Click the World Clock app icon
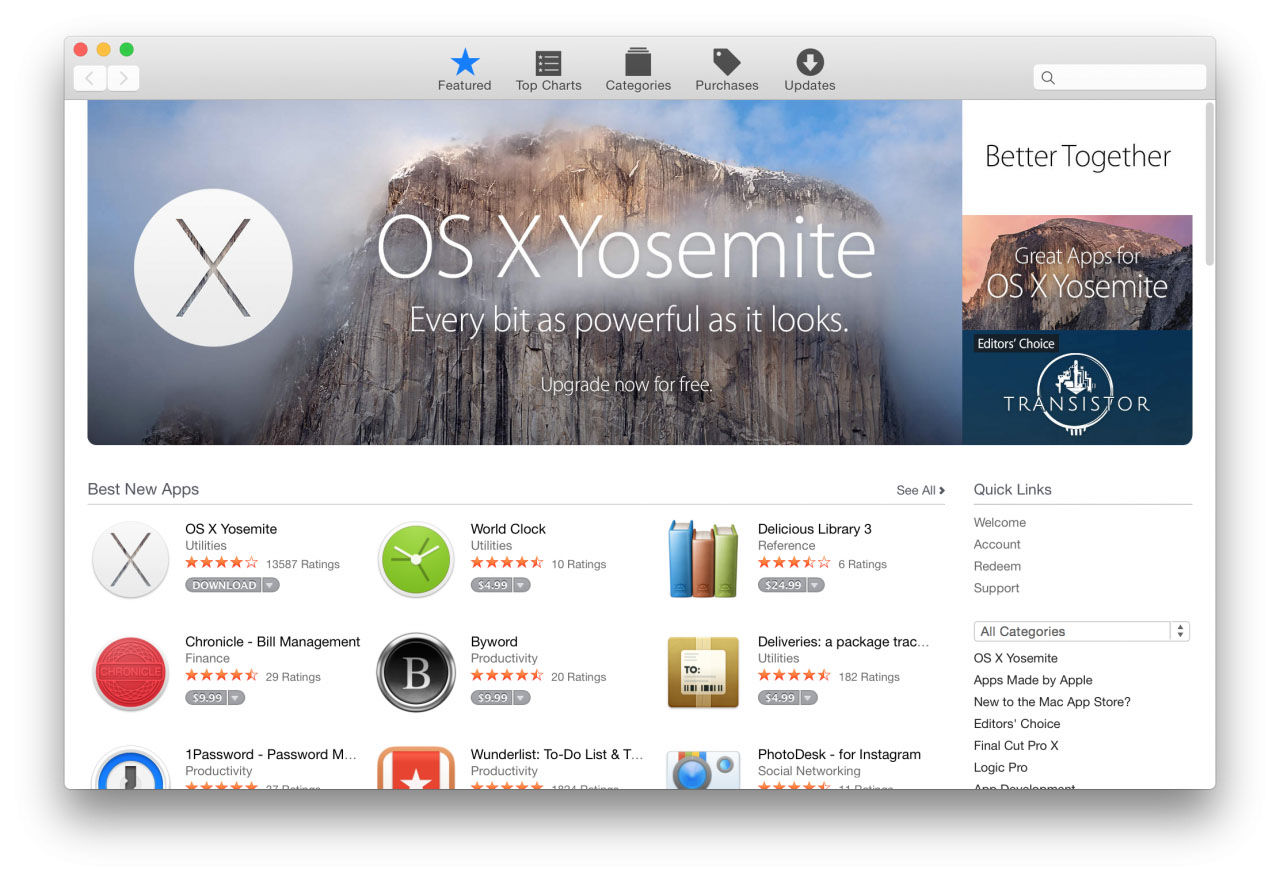This screenshot has width=1280, height=881. [x=416, y=559]
